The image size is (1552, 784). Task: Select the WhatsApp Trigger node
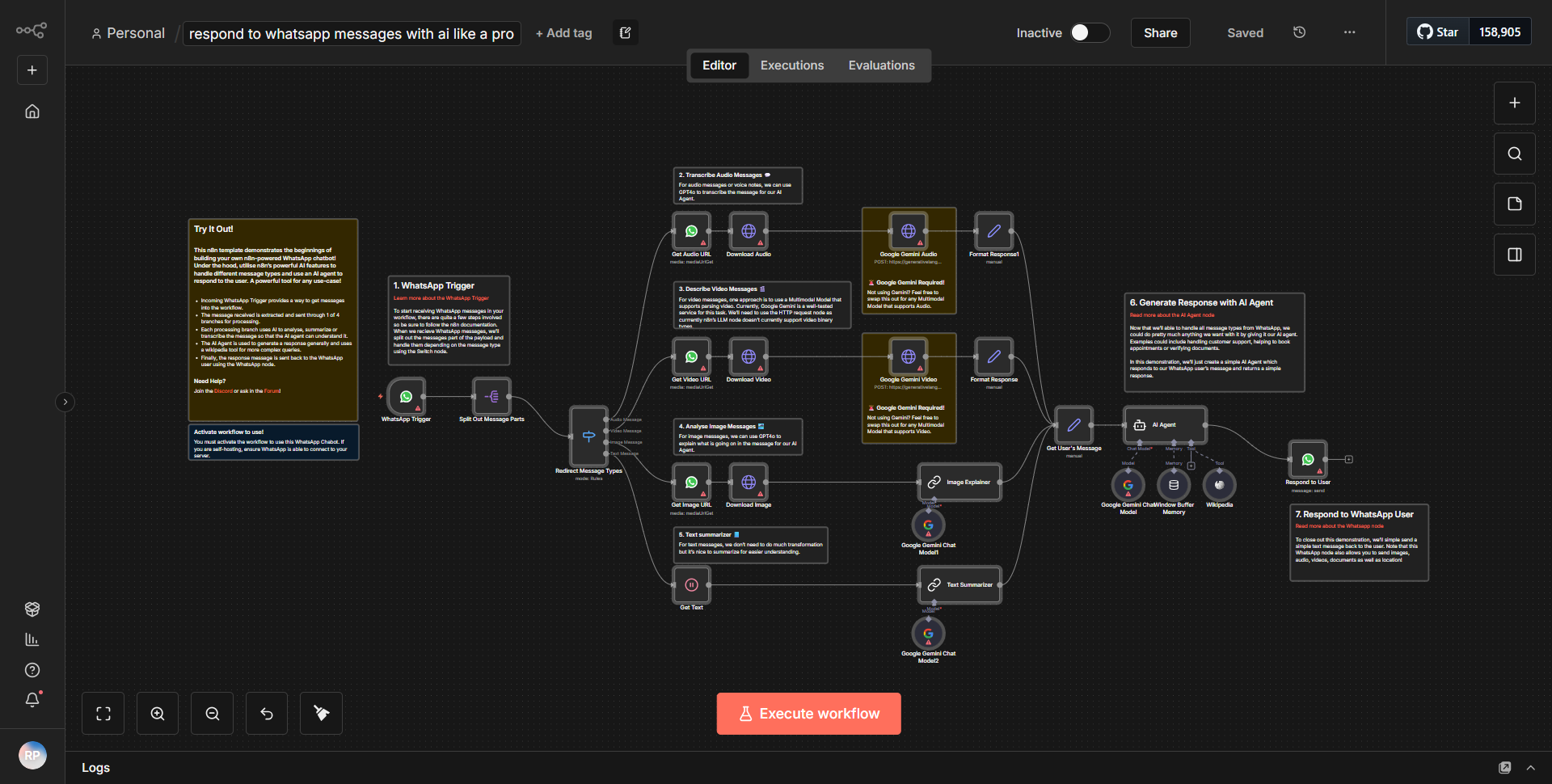pyautogui.click(x=407, y=396)
